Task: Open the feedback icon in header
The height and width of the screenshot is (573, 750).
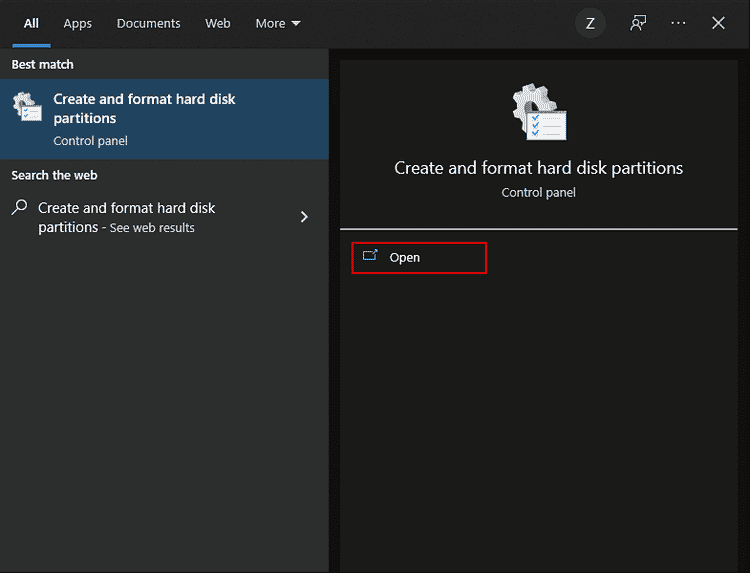Action: [637, 23]
